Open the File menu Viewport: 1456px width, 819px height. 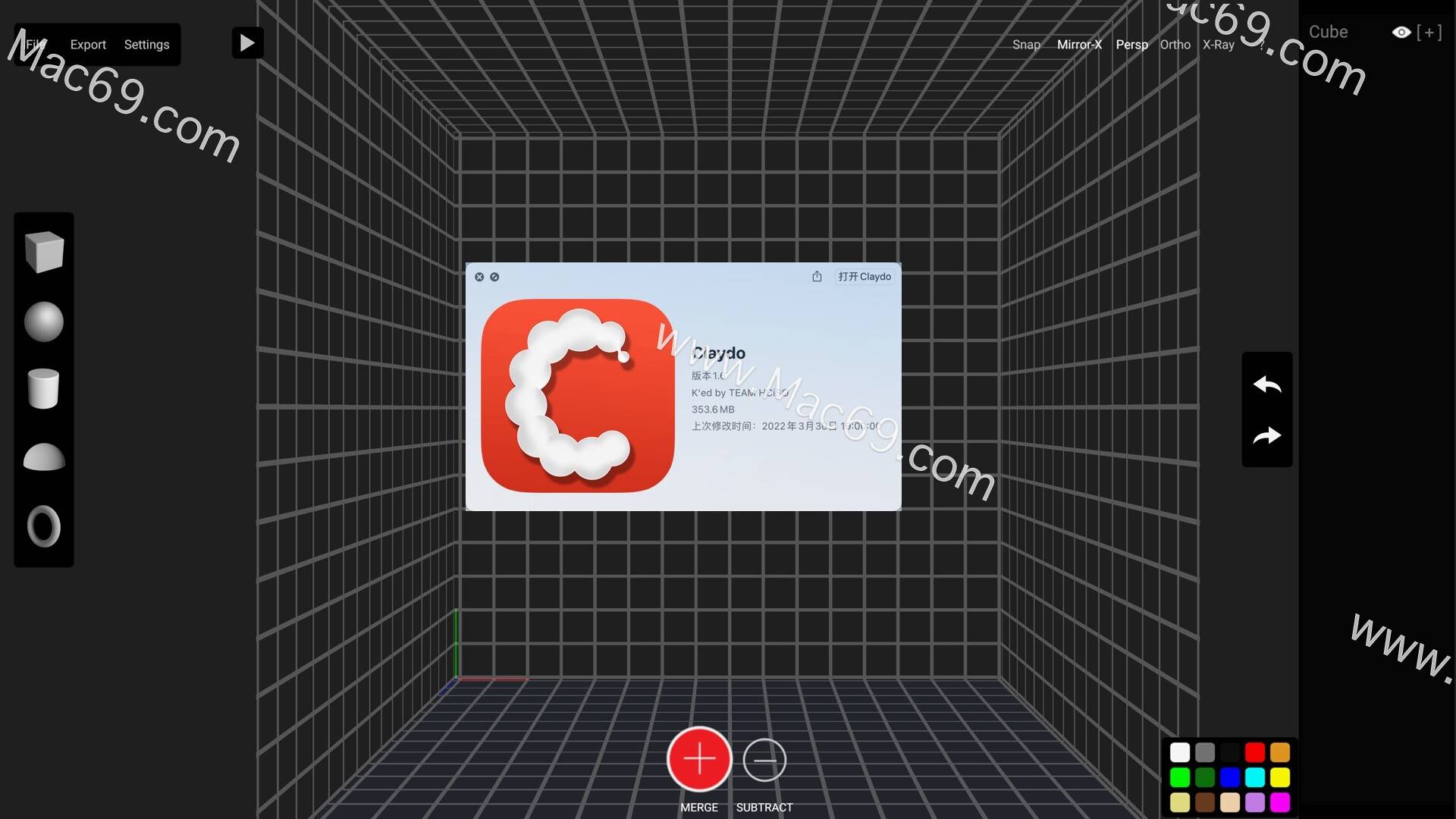pyautogui.click(x=36, y=44)
